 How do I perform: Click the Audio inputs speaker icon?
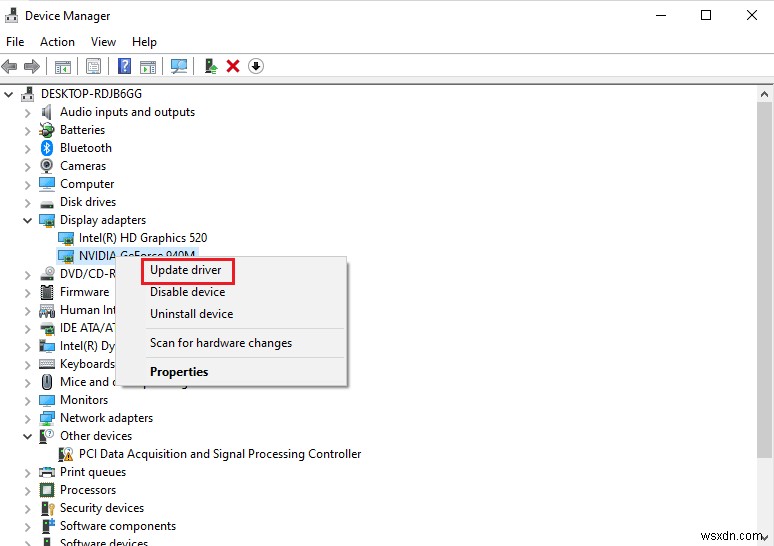[47, 112]
